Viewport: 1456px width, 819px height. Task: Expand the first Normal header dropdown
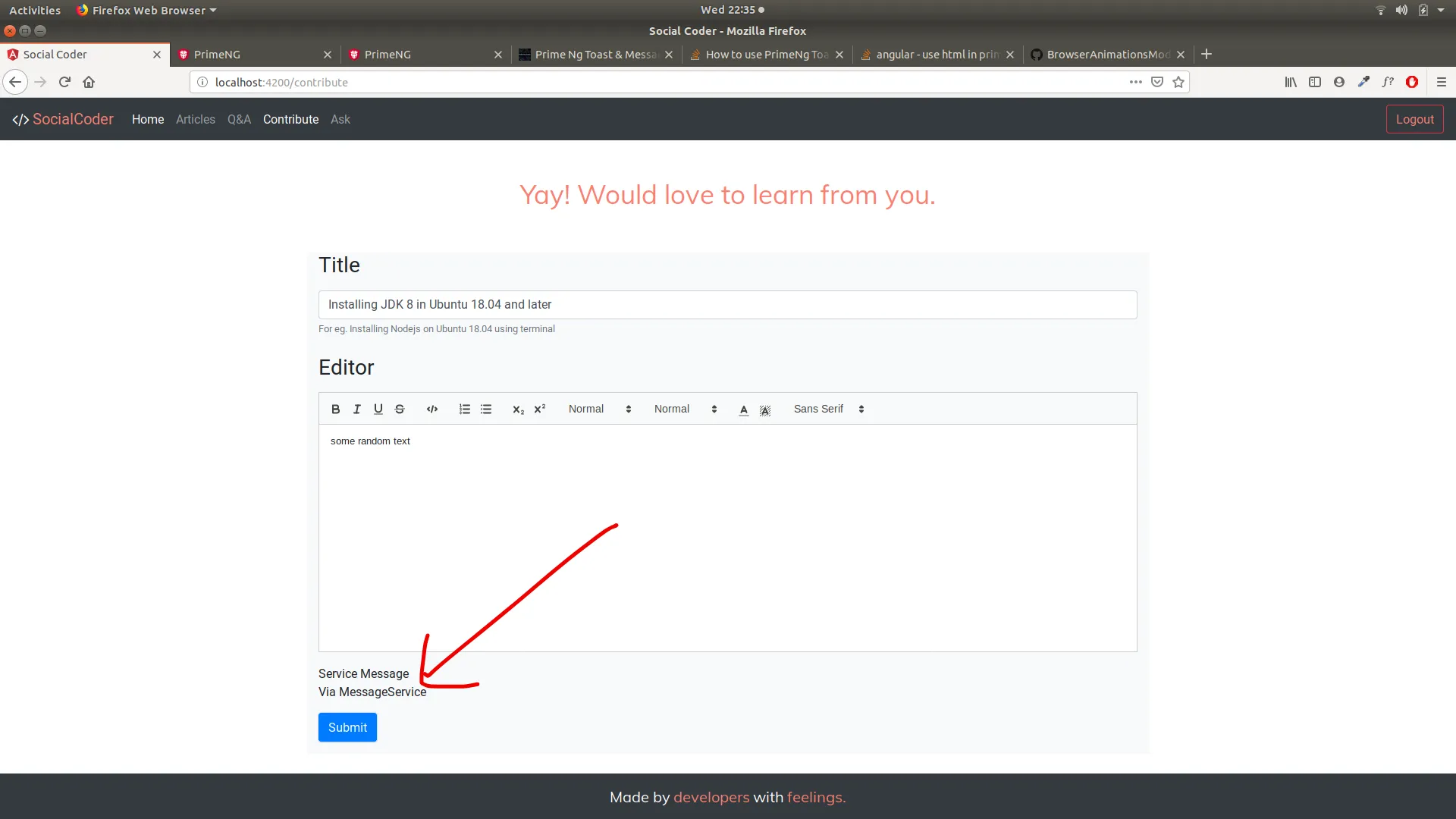pyautogui.click(x=599, y=409)
